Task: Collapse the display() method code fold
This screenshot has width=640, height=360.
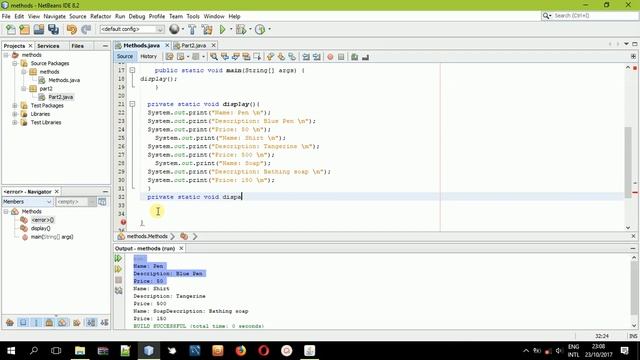Action: coord(132,104)
